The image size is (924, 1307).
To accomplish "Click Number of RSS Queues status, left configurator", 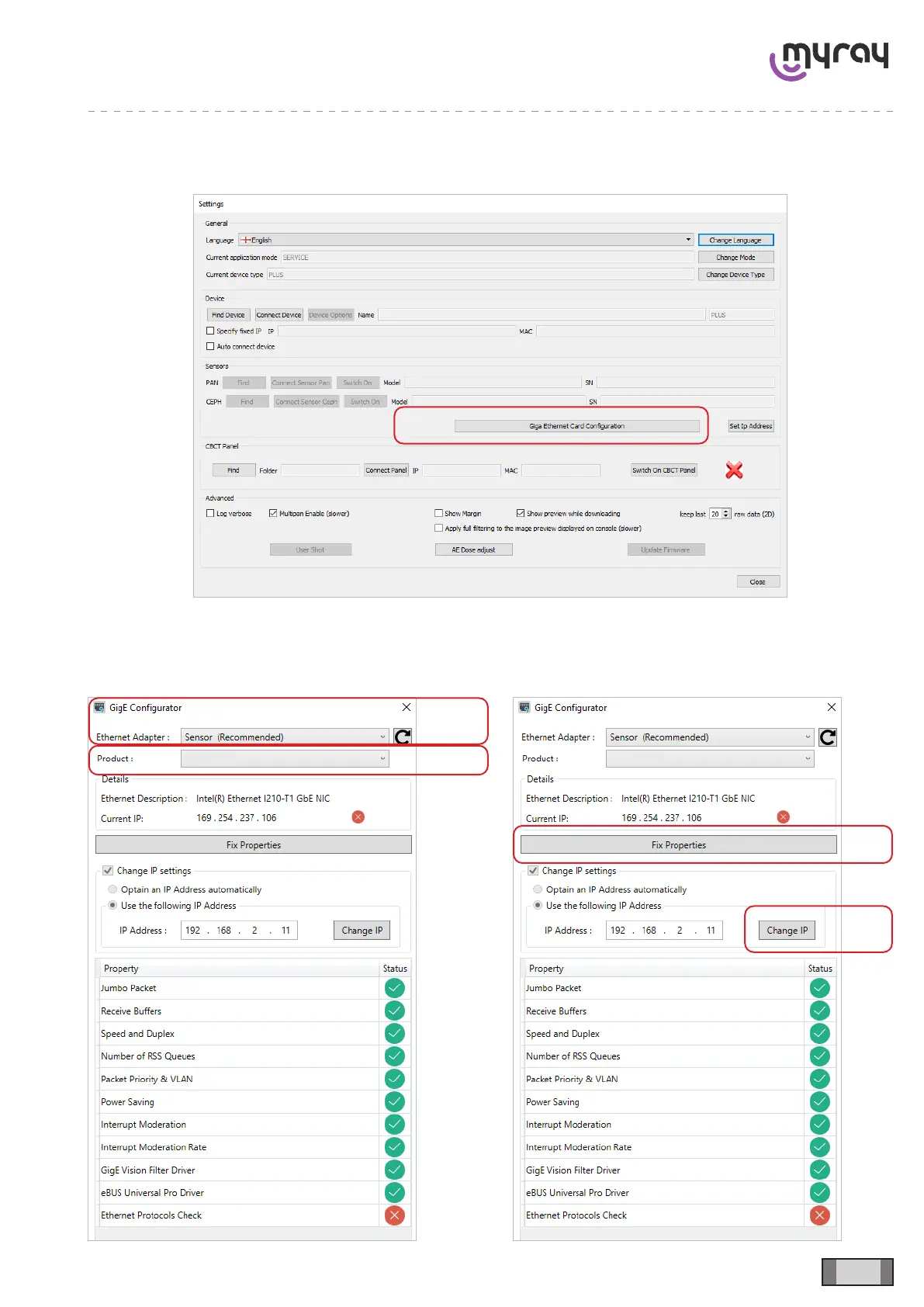I will coord(395,1056).
